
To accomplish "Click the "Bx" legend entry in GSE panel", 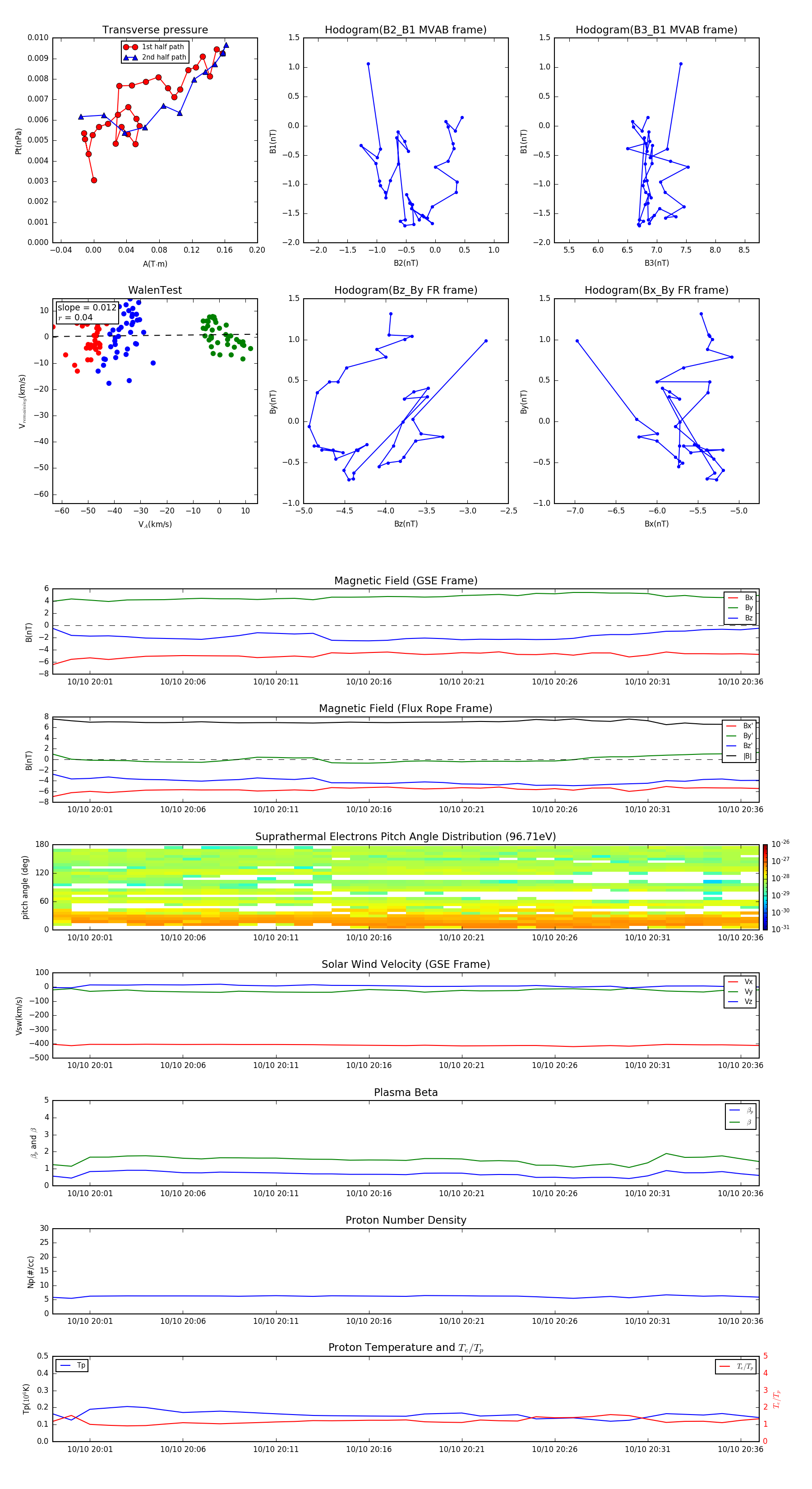I will coord(740,598).
